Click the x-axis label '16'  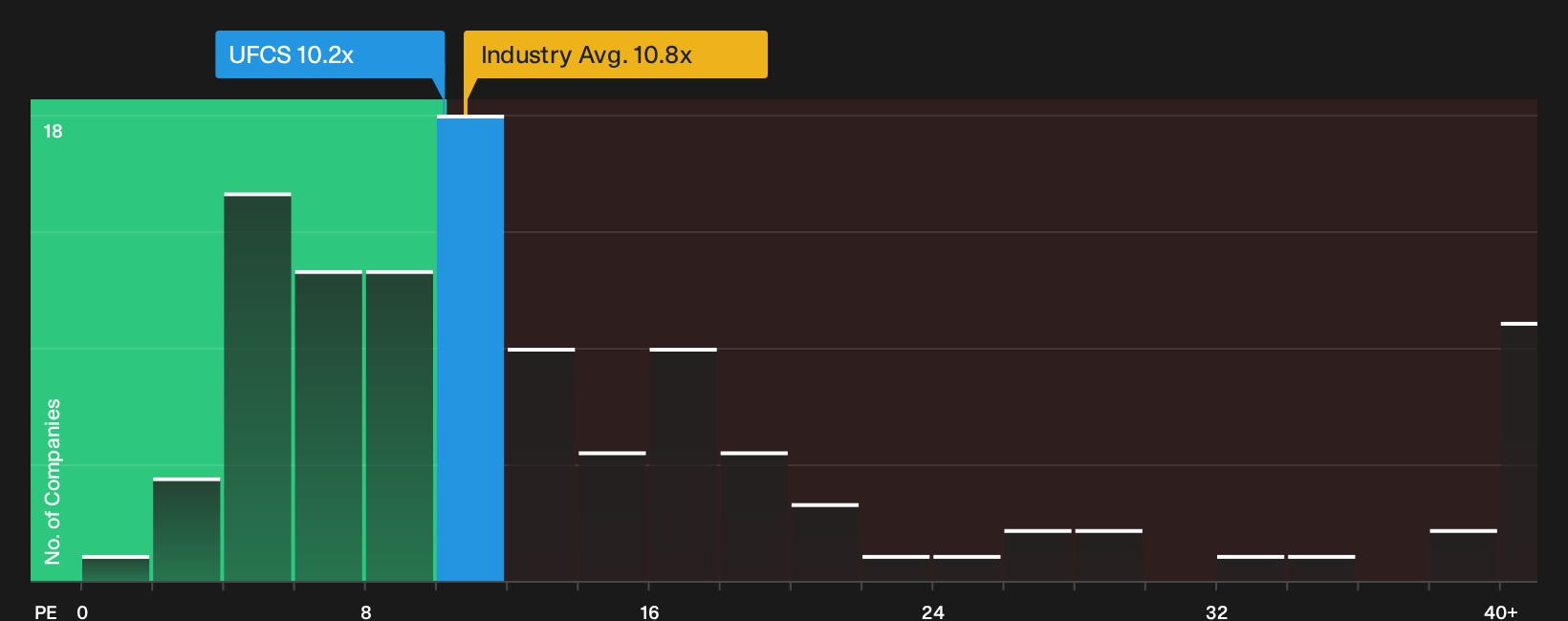649,611
